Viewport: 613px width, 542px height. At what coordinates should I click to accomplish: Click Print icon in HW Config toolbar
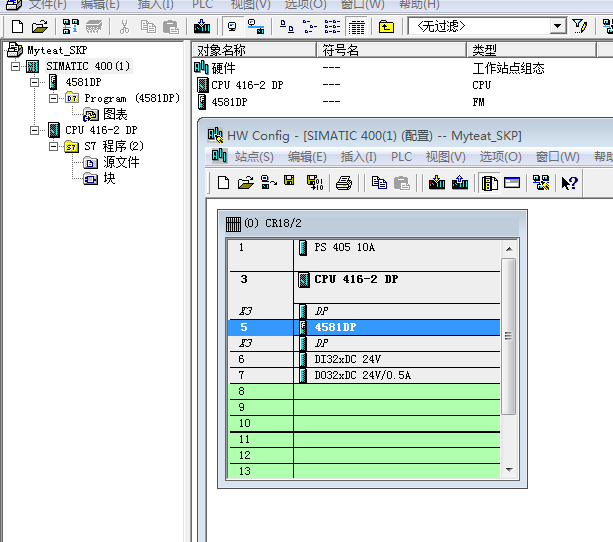(x=344, y=183)
